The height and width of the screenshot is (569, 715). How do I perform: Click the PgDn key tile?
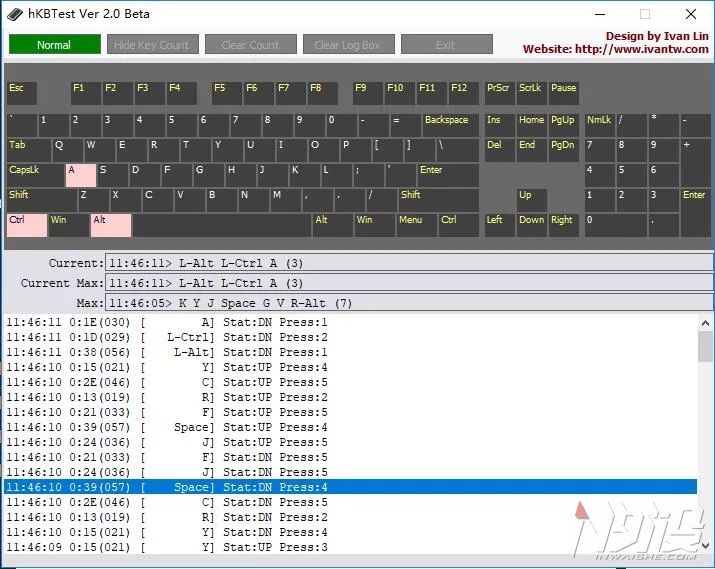point(564,150)
